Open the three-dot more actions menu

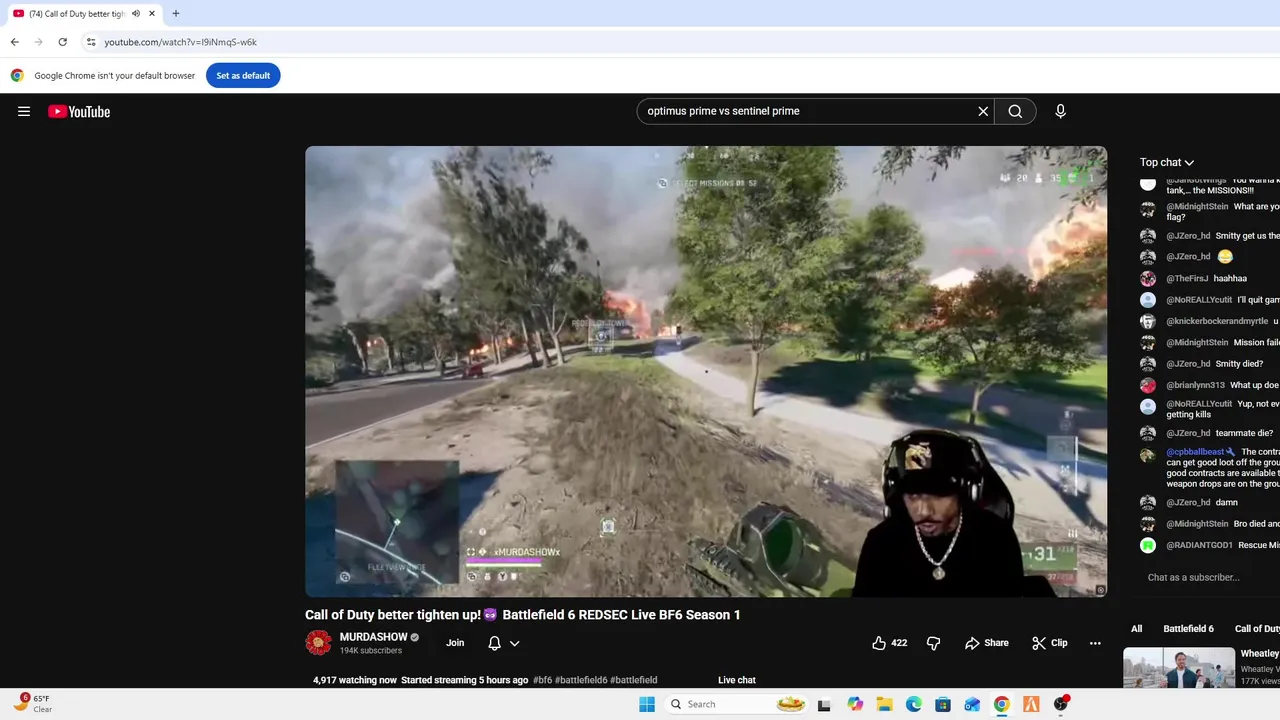1095,643
